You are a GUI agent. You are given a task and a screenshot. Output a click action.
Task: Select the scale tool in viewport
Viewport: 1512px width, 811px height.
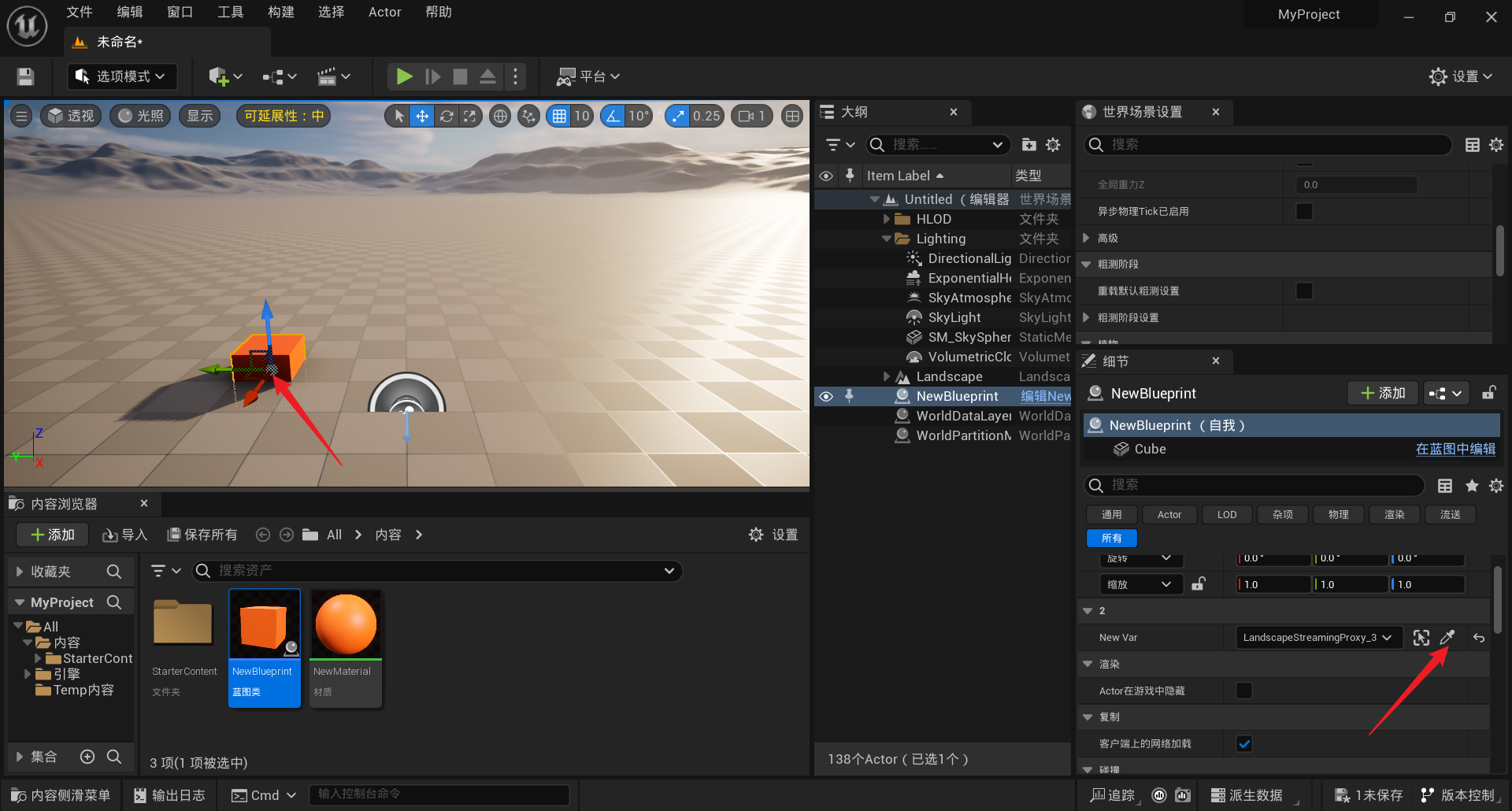[470, 117]
